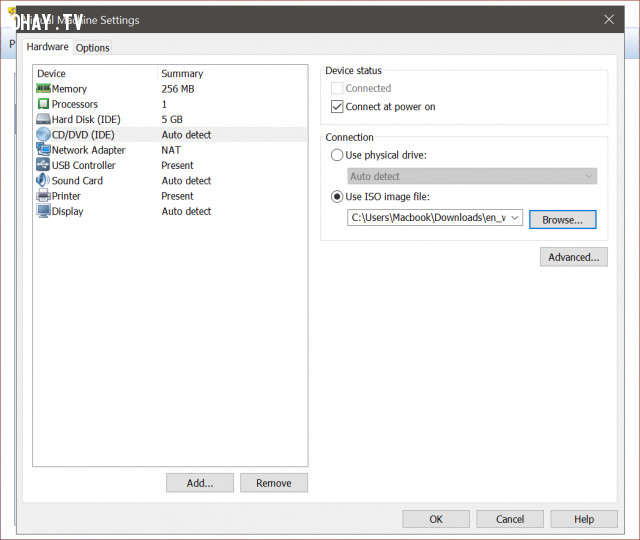
Task: Open the Auto detect physical drive dropdown
Action: 472,176
